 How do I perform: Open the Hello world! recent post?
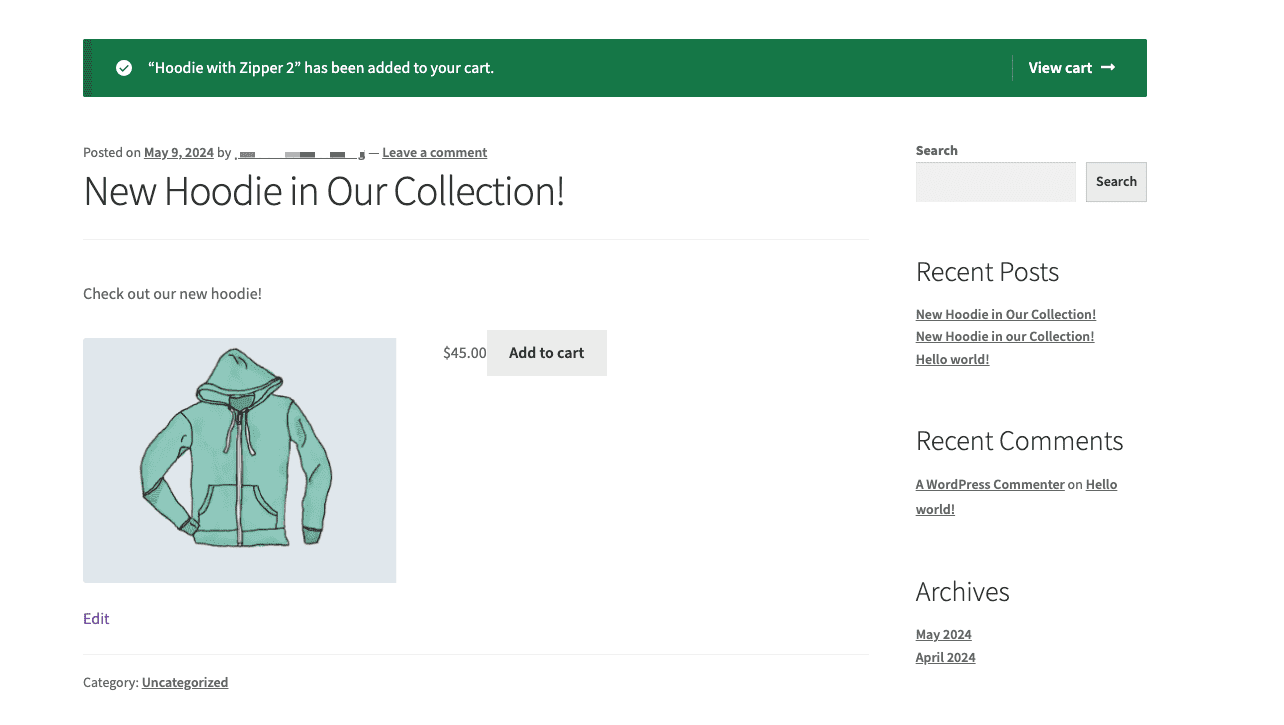coord(951,359)
